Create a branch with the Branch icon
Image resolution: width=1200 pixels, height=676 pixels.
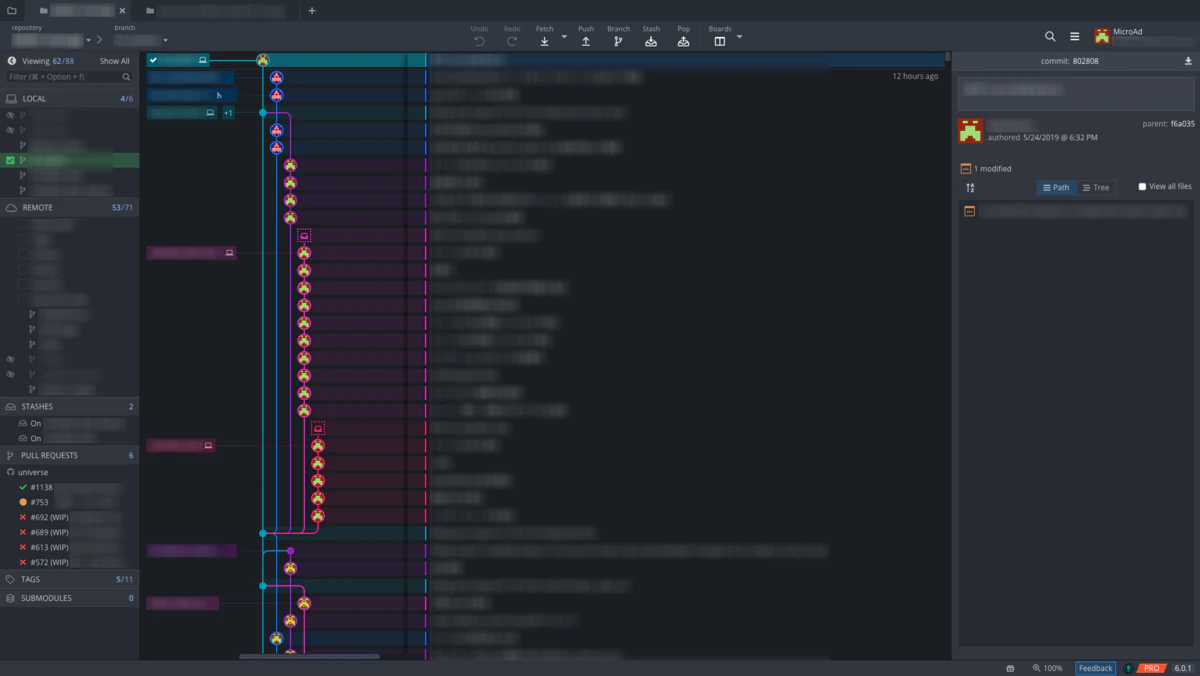coord(618,41)
